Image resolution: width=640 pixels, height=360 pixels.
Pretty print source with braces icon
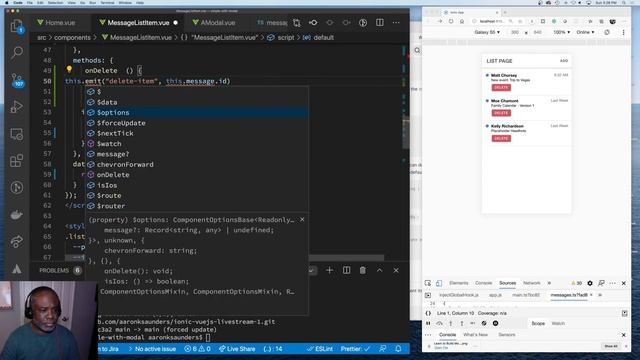tap(428, 313)
